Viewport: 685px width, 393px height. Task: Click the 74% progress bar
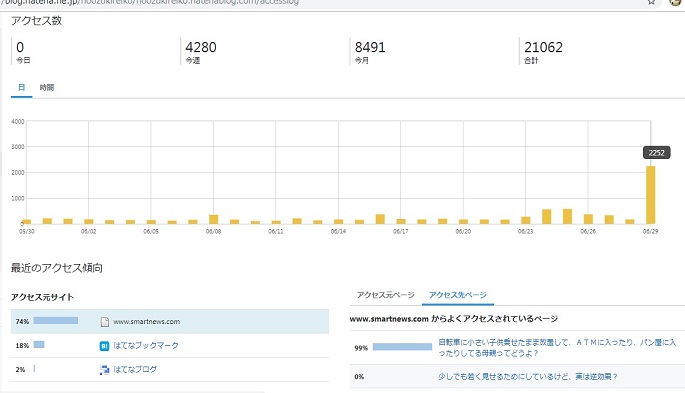55,321
